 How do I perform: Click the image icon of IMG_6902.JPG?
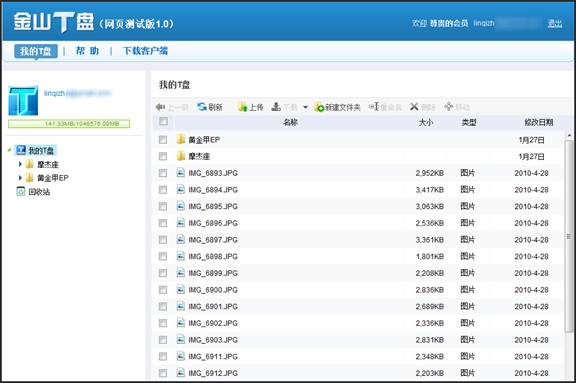click(x=181, y=323)
